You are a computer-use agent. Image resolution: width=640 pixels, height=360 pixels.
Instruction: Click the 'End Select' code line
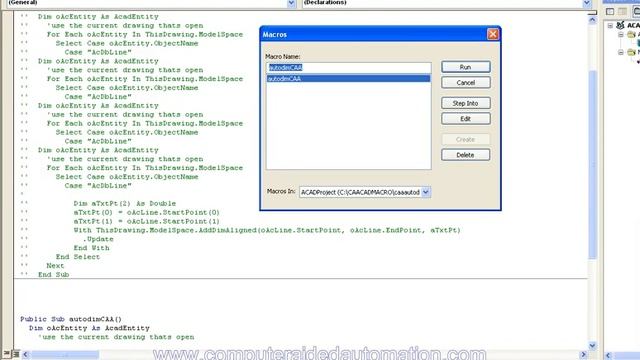78,257
